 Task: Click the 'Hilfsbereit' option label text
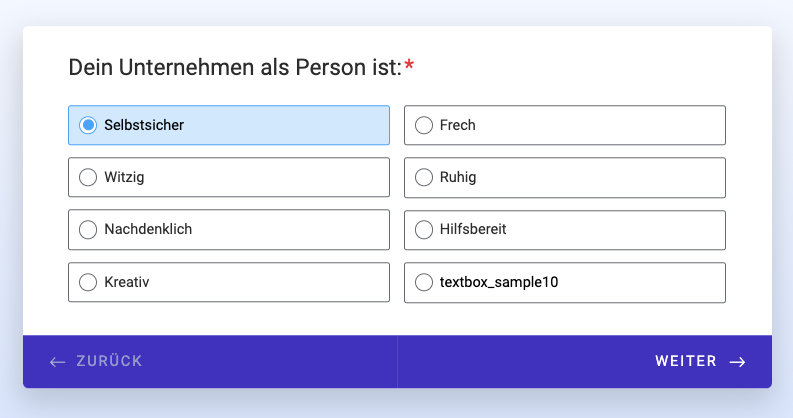pyautogui.click(x=473, y=229)
